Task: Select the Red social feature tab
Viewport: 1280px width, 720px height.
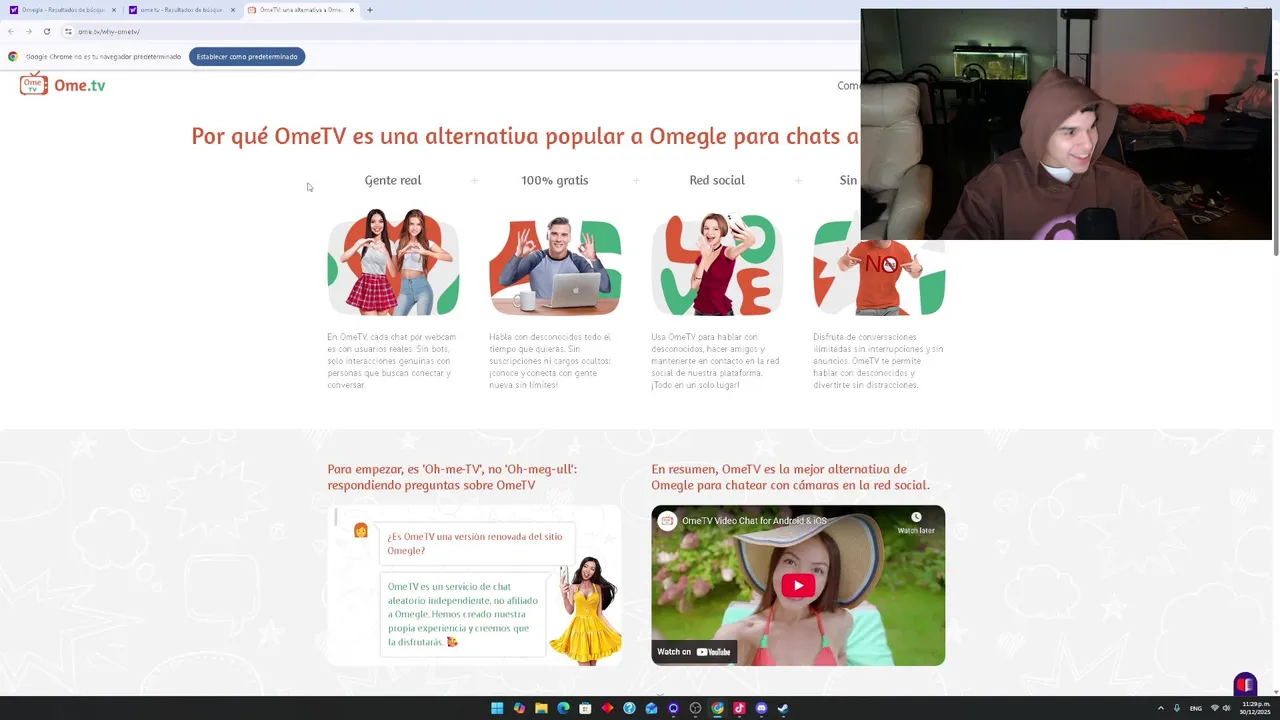Action: point(717,180)
